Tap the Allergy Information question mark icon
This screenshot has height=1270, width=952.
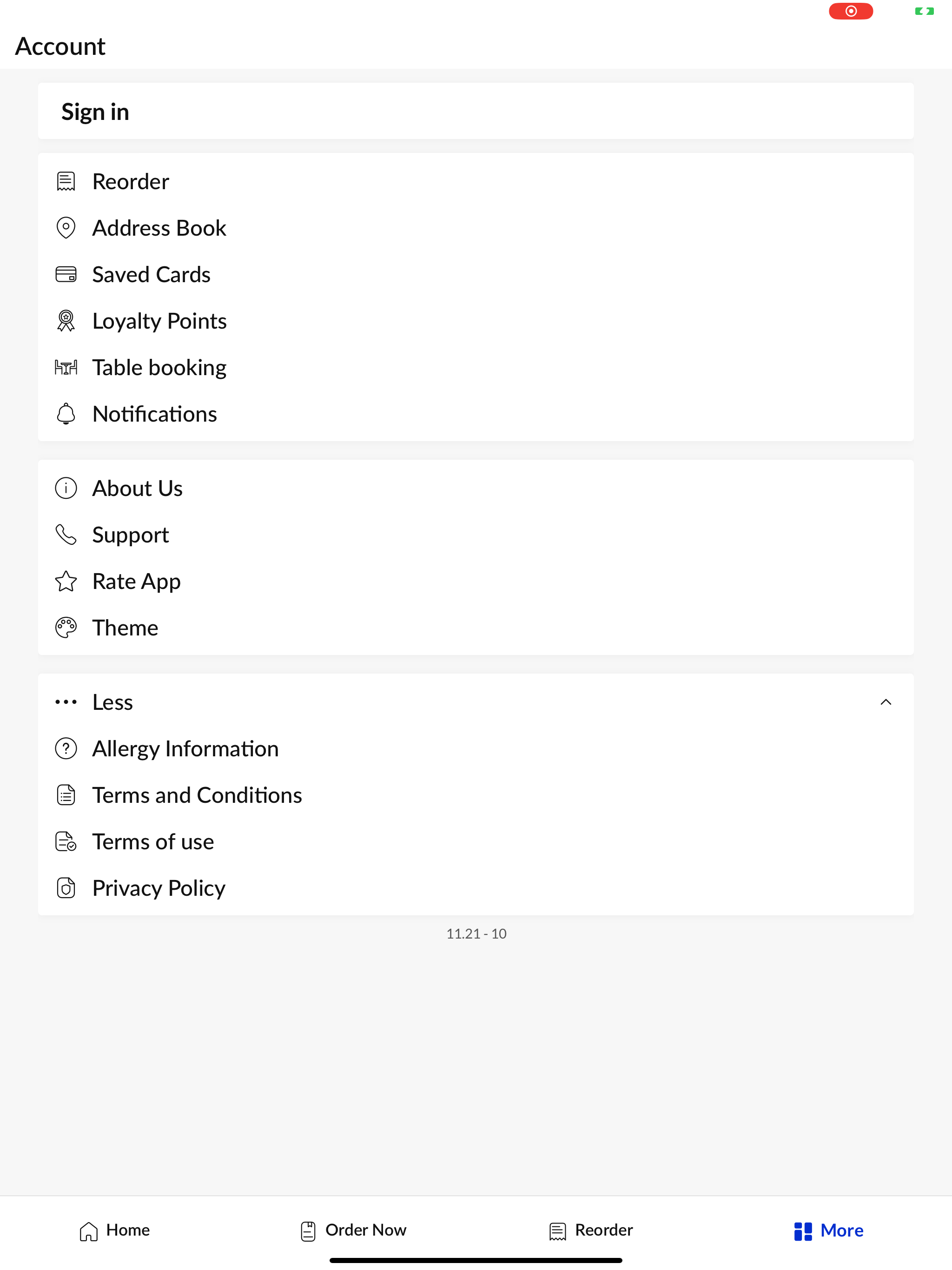(66, 749)
